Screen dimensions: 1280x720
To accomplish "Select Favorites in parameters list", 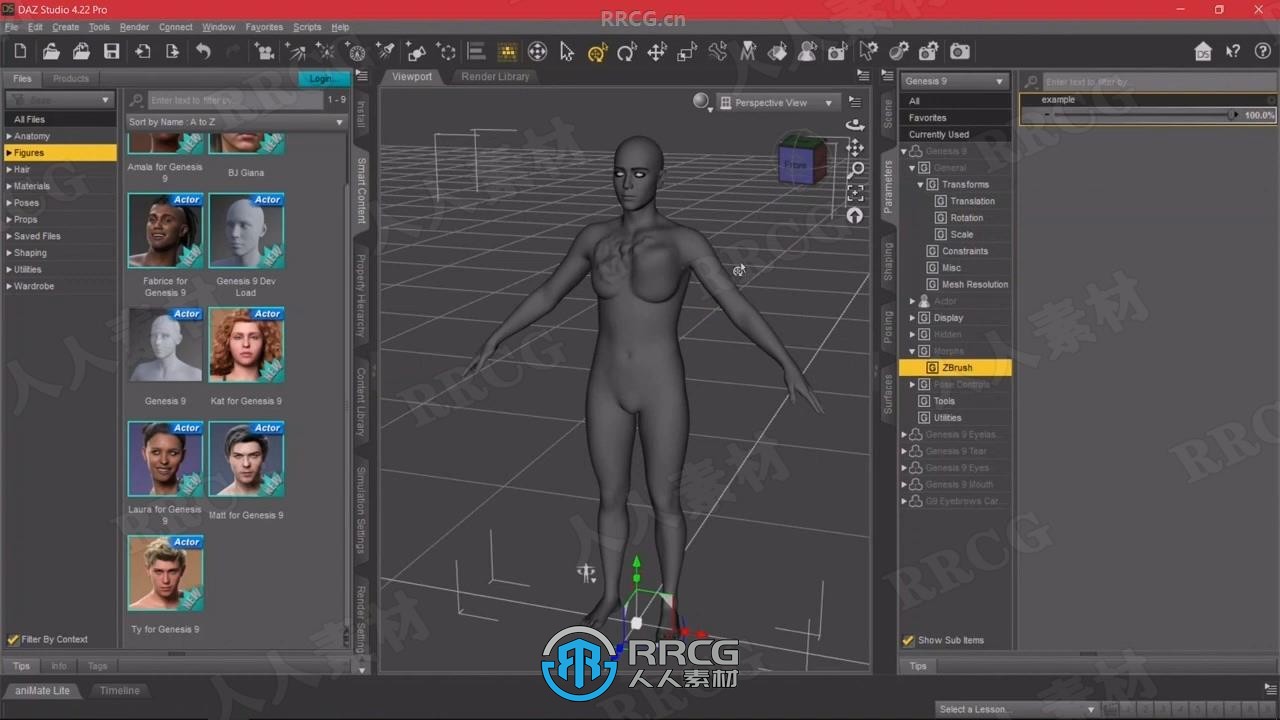I will click(x=955, y=118).
